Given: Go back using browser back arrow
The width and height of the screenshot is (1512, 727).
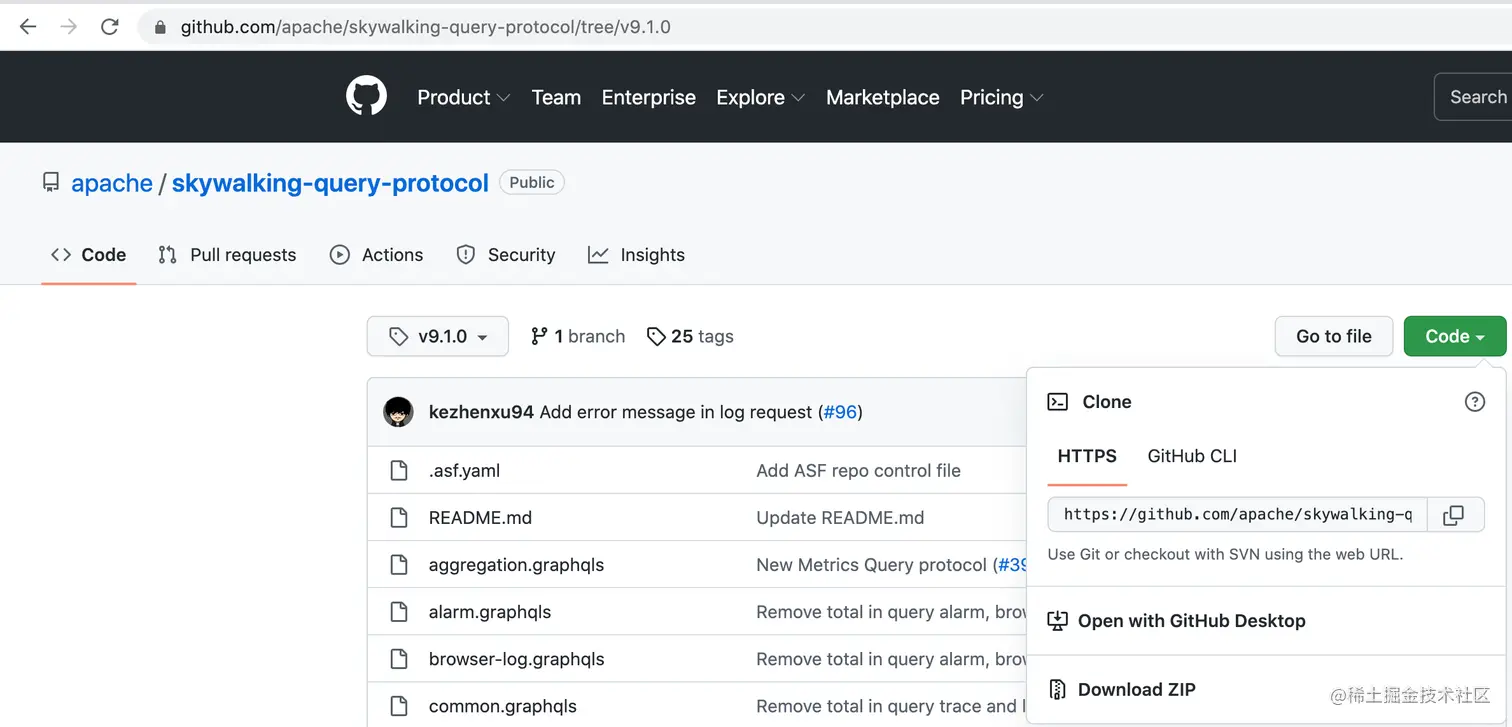Looking at the screenshot, I should [x=28, y=27].
